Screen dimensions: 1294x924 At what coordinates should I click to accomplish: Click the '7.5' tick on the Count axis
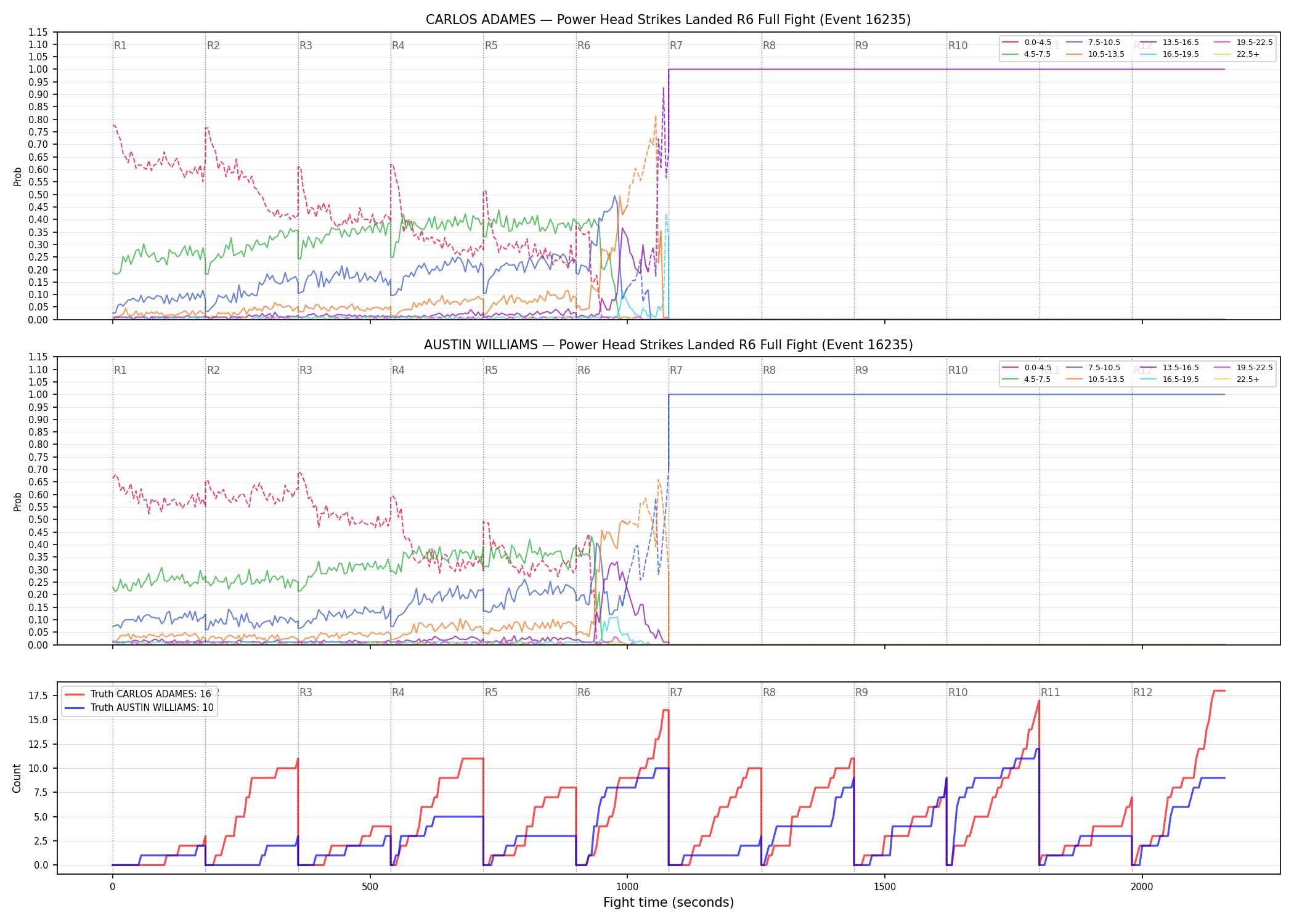(42, 792)
